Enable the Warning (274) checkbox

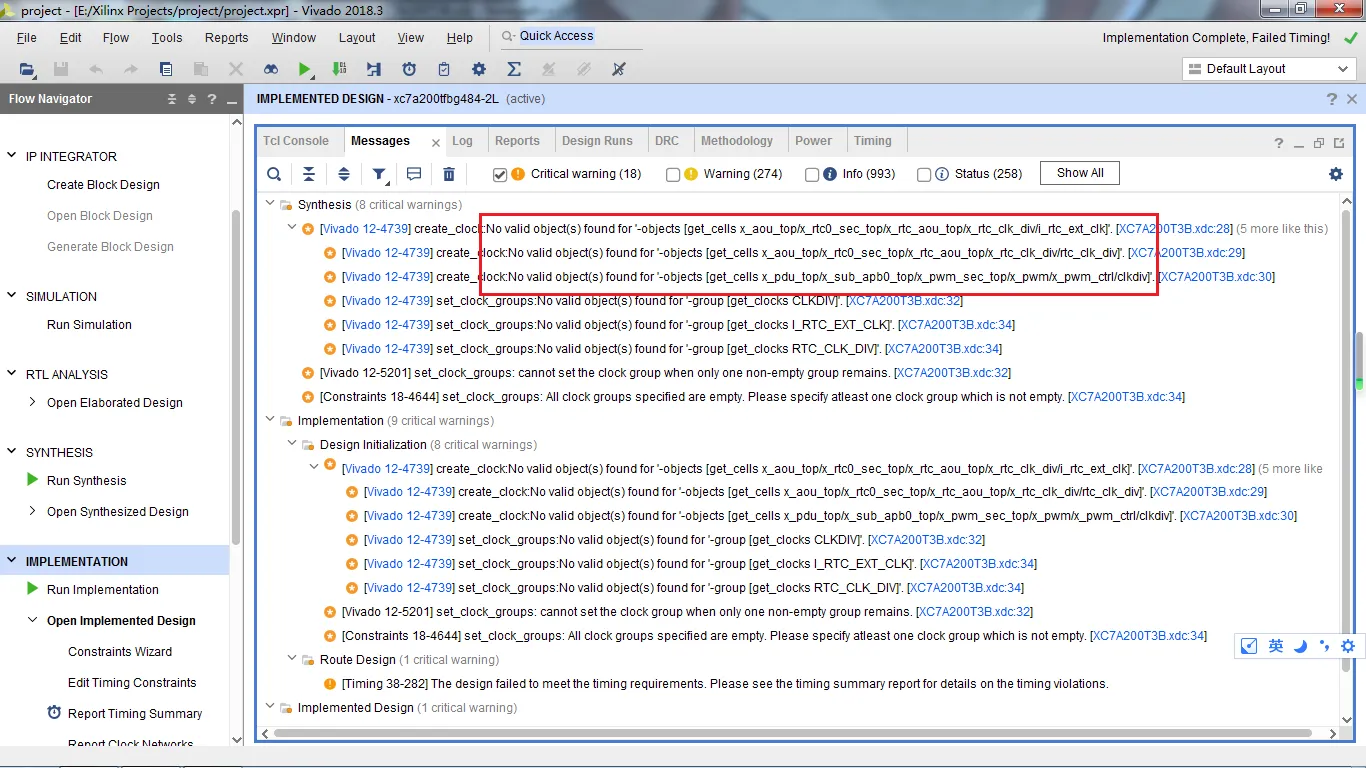[673, 174]
